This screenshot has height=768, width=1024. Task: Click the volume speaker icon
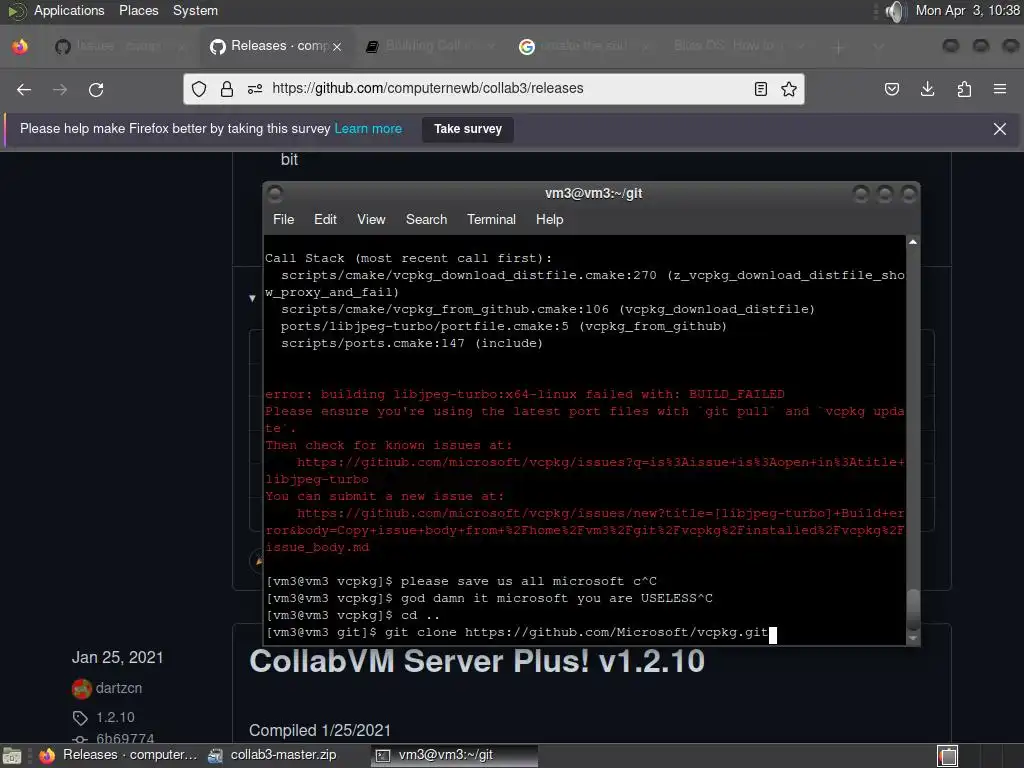coord(895,11)
